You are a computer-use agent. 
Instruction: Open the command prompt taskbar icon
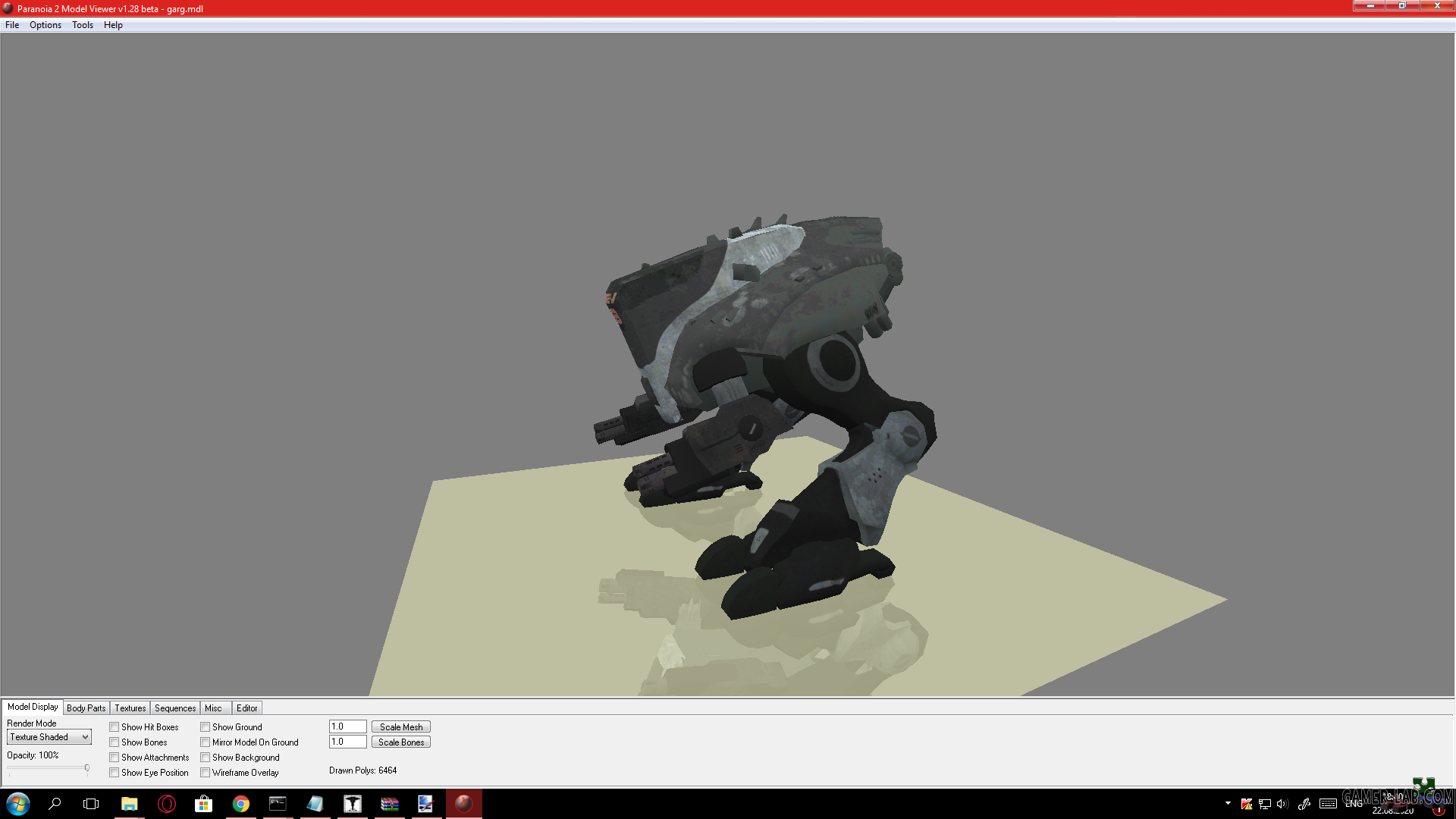coord(278,804)
